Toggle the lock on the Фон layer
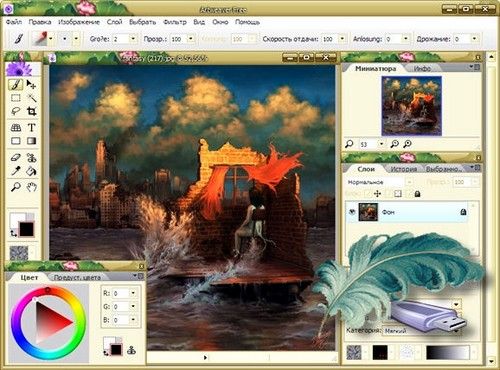The image size is (500, 370). coord(463,212)
